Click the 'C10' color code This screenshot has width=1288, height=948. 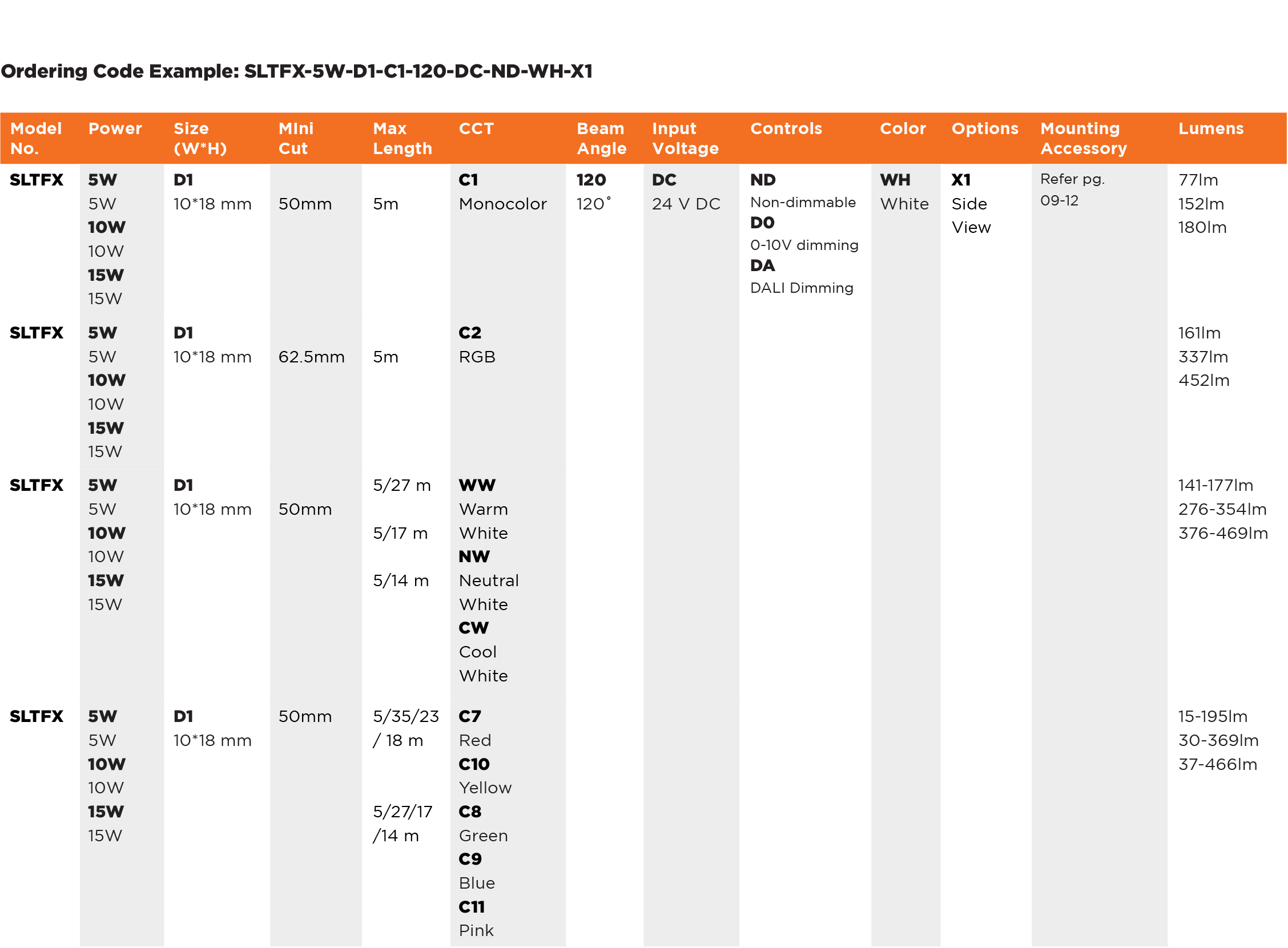tap(474, 765)
